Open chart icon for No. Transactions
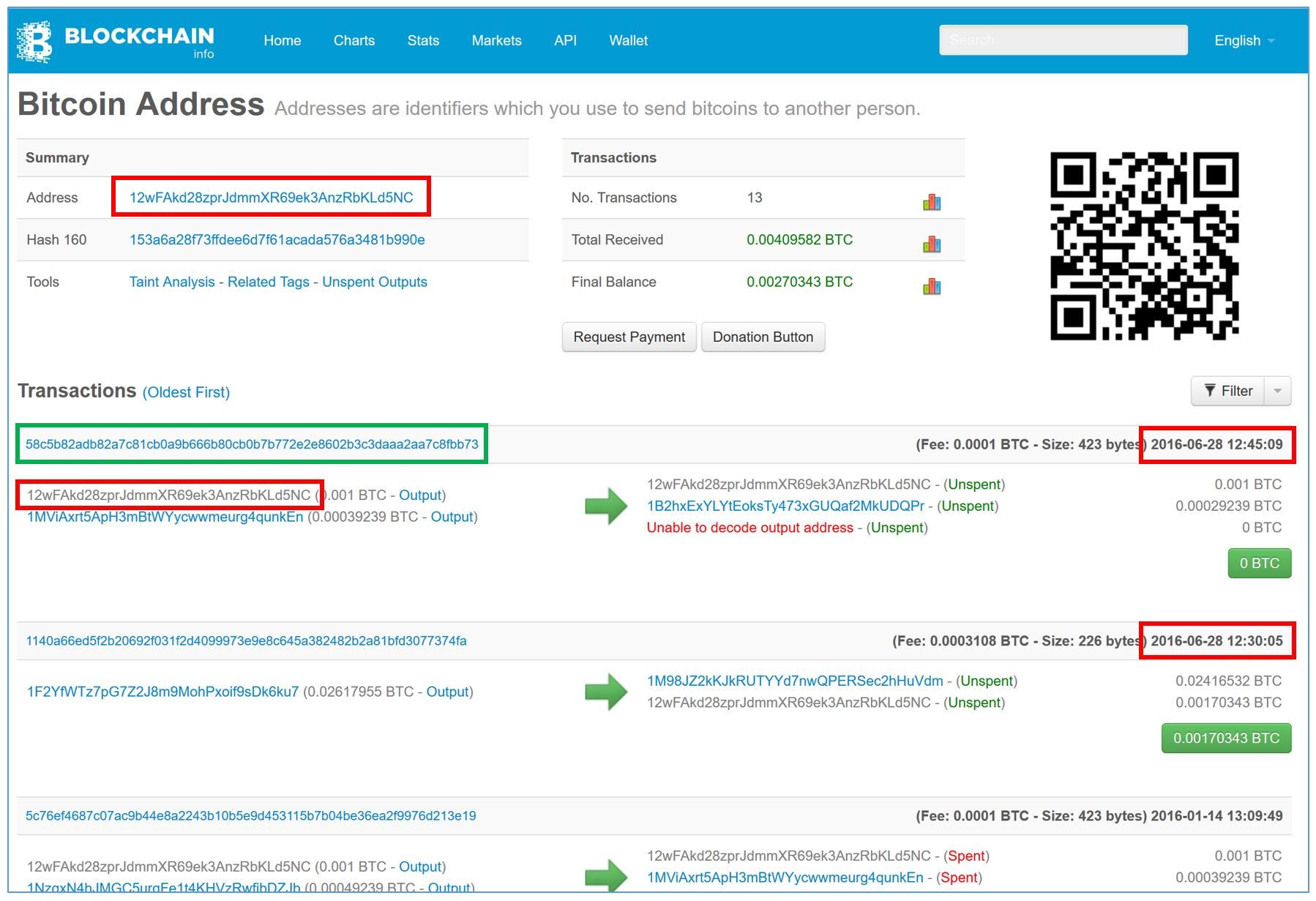Screen dimensions: 1316x901 [932, 202]
